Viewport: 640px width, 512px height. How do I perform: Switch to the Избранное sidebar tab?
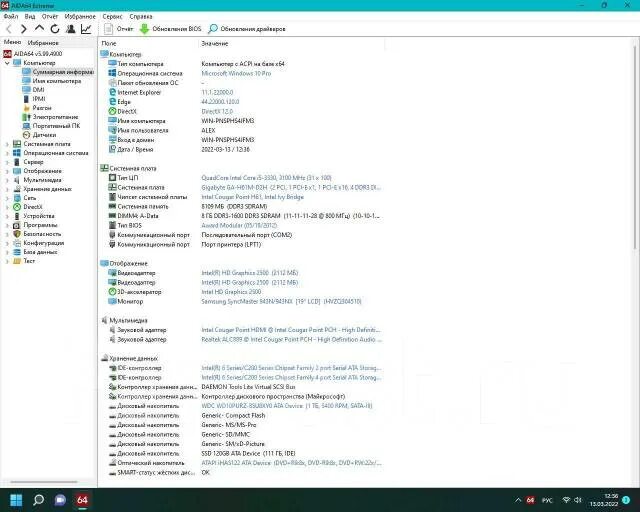[x=43, y=42]
